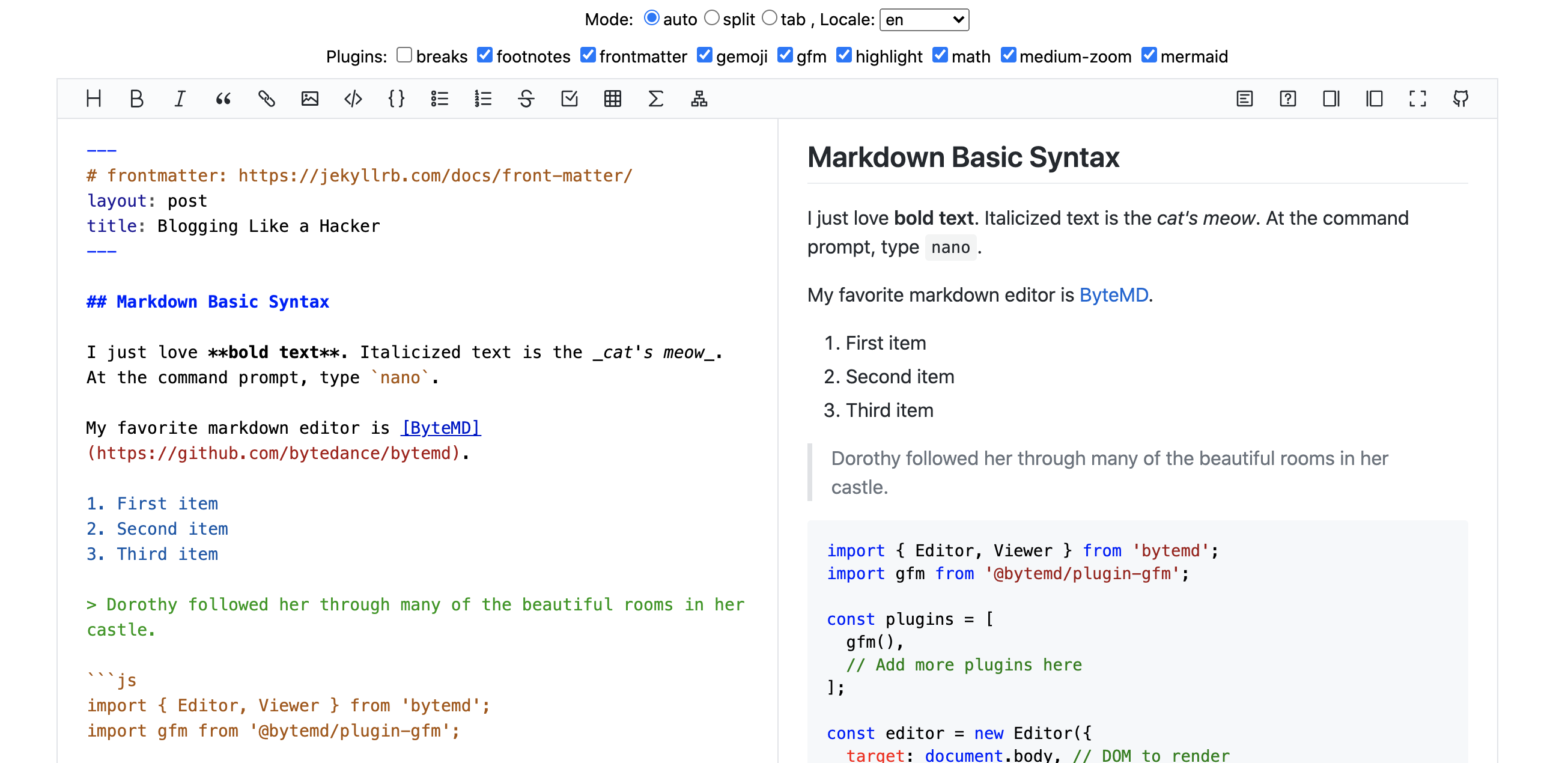
Task: Insert an image from the toolbar
Action: 310,99
